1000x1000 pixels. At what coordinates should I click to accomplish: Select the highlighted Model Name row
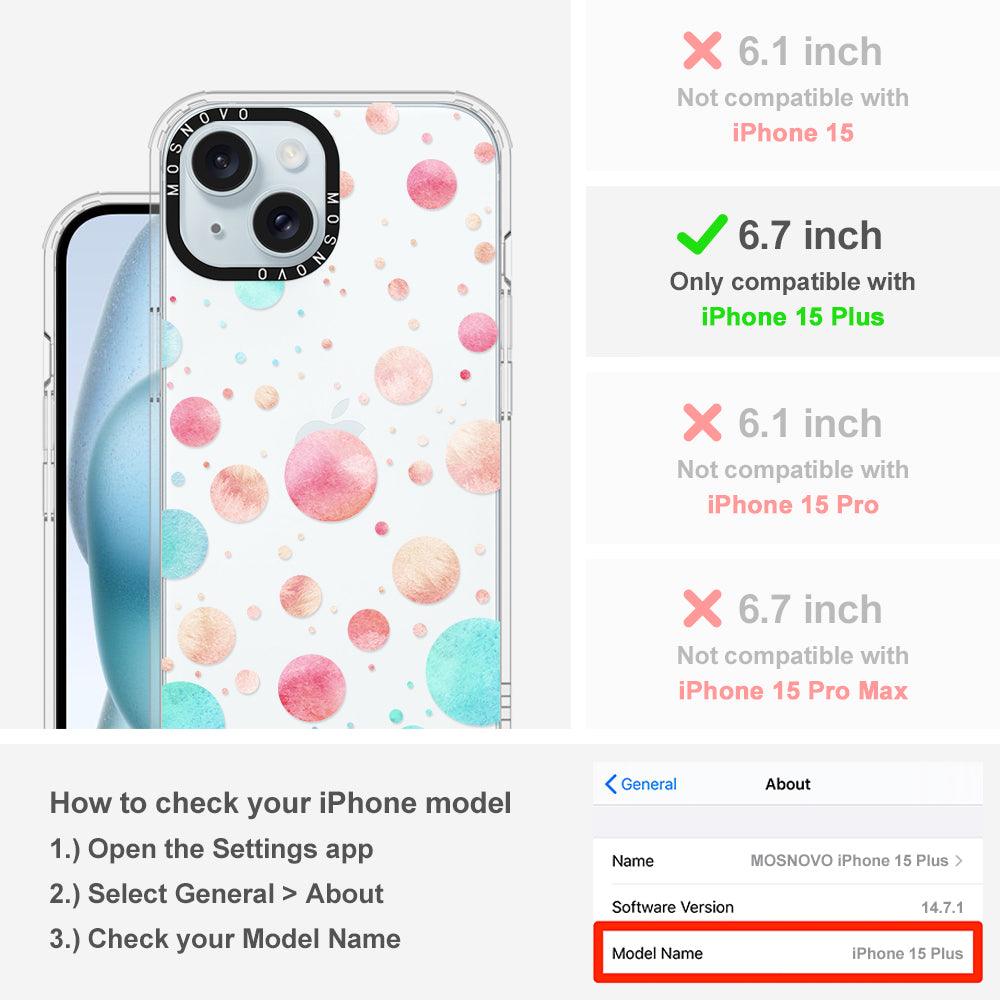point(787,953)
